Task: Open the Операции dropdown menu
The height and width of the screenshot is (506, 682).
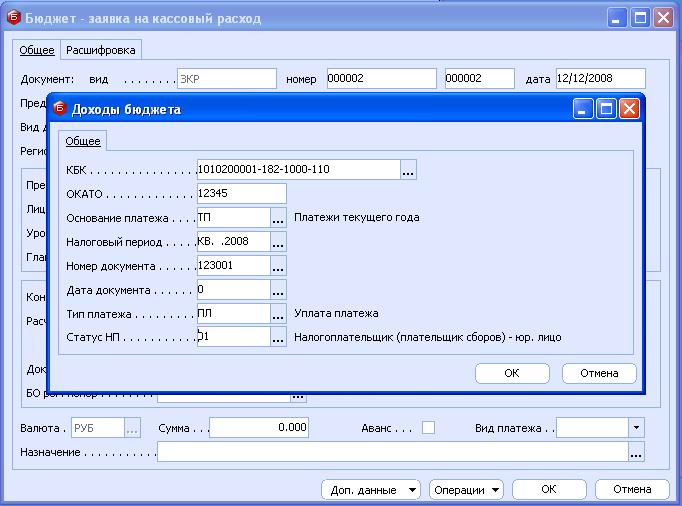Action: (466, 490)
